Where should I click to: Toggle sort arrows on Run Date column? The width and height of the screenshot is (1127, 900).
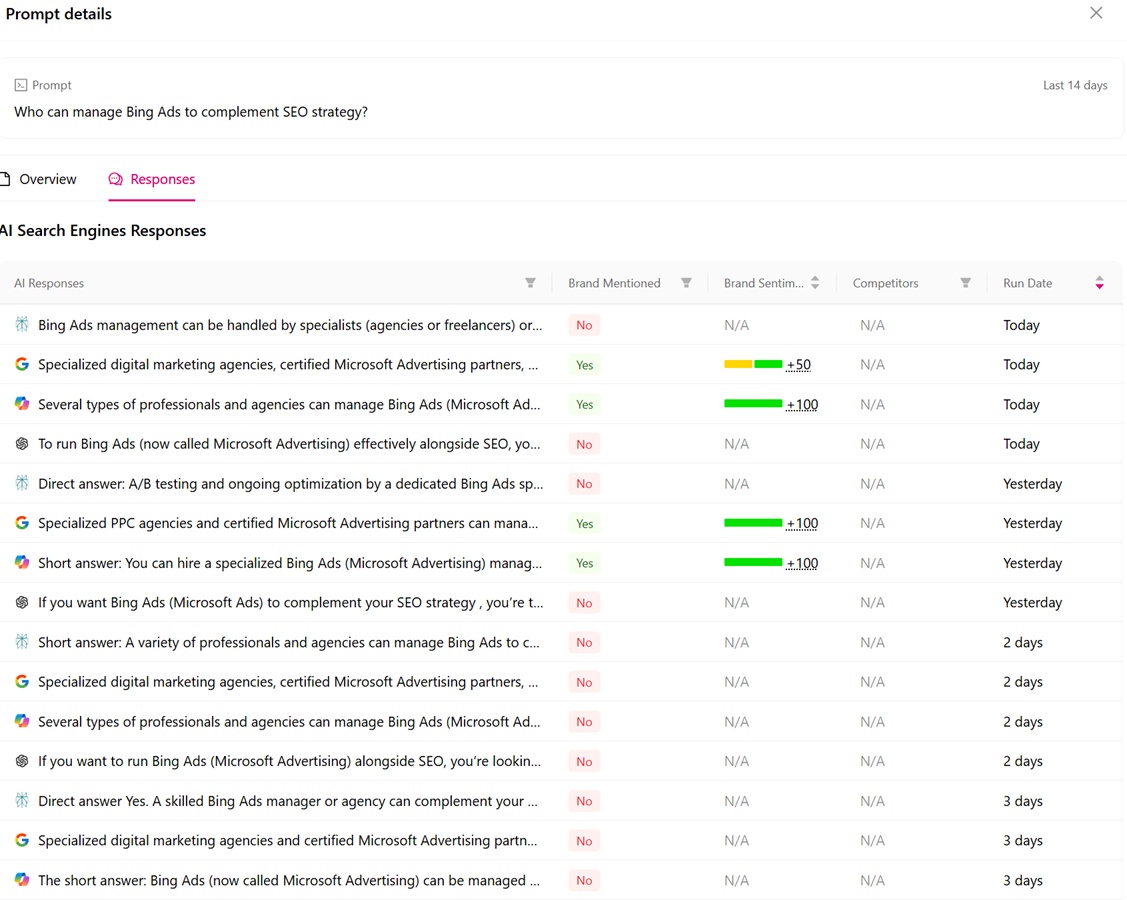click(1100, 283)
